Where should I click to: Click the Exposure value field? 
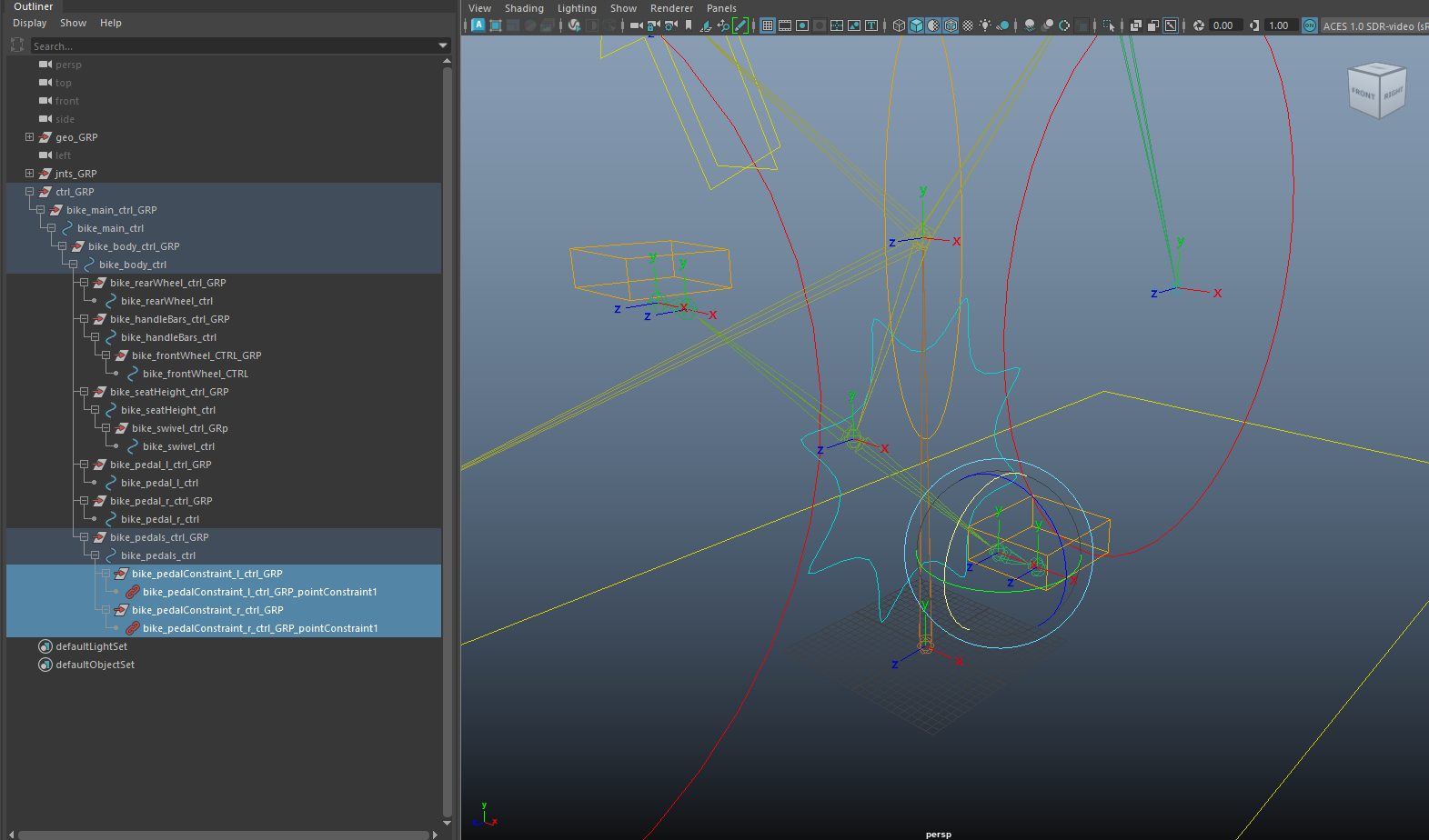tap(1225, 25)
